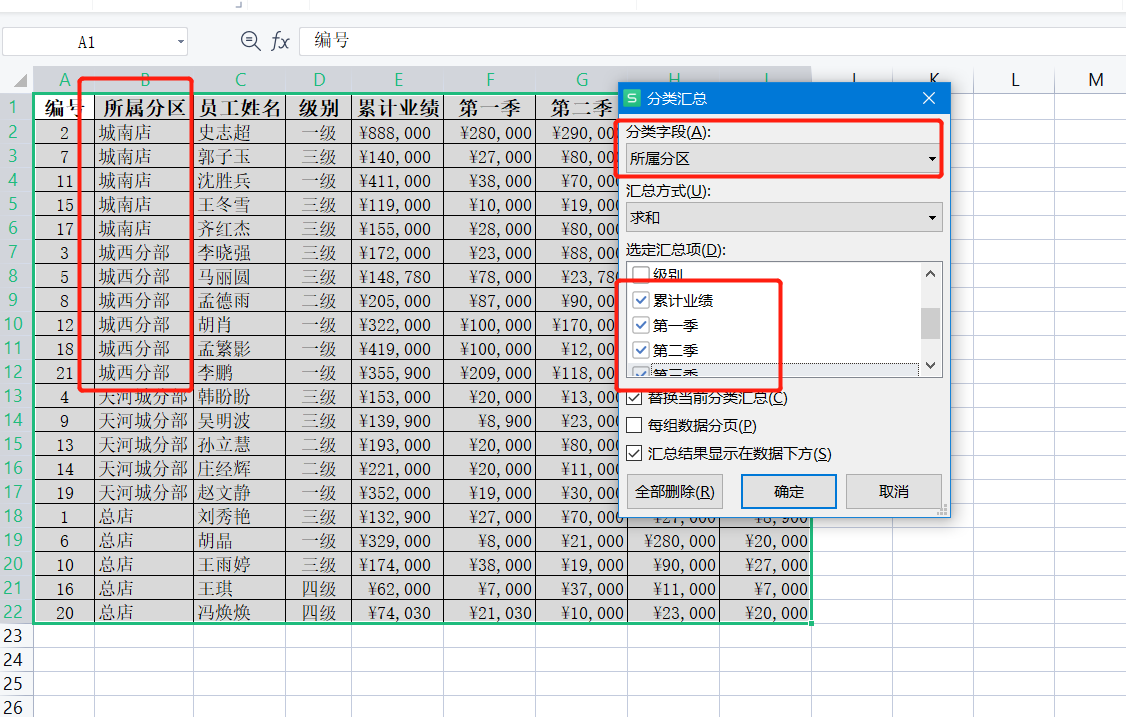The image size is (1126, 717).
Task: Click the up arrow of the 选定汇总项 list
Action: [x=931, y=273]
